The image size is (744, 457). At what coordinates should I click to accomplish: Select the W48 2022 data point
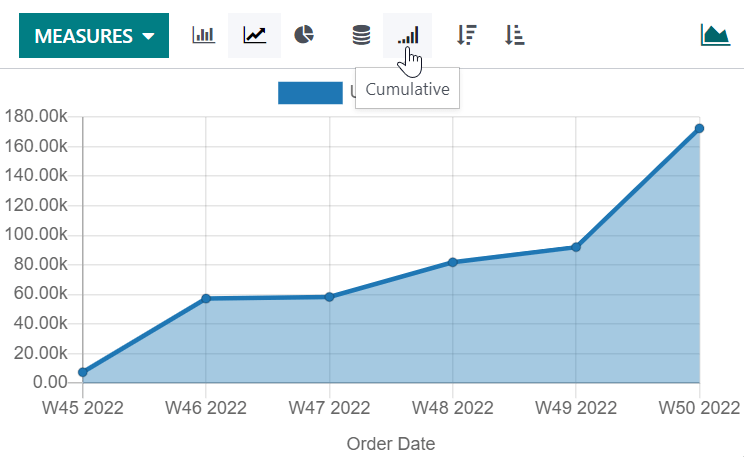453,262
